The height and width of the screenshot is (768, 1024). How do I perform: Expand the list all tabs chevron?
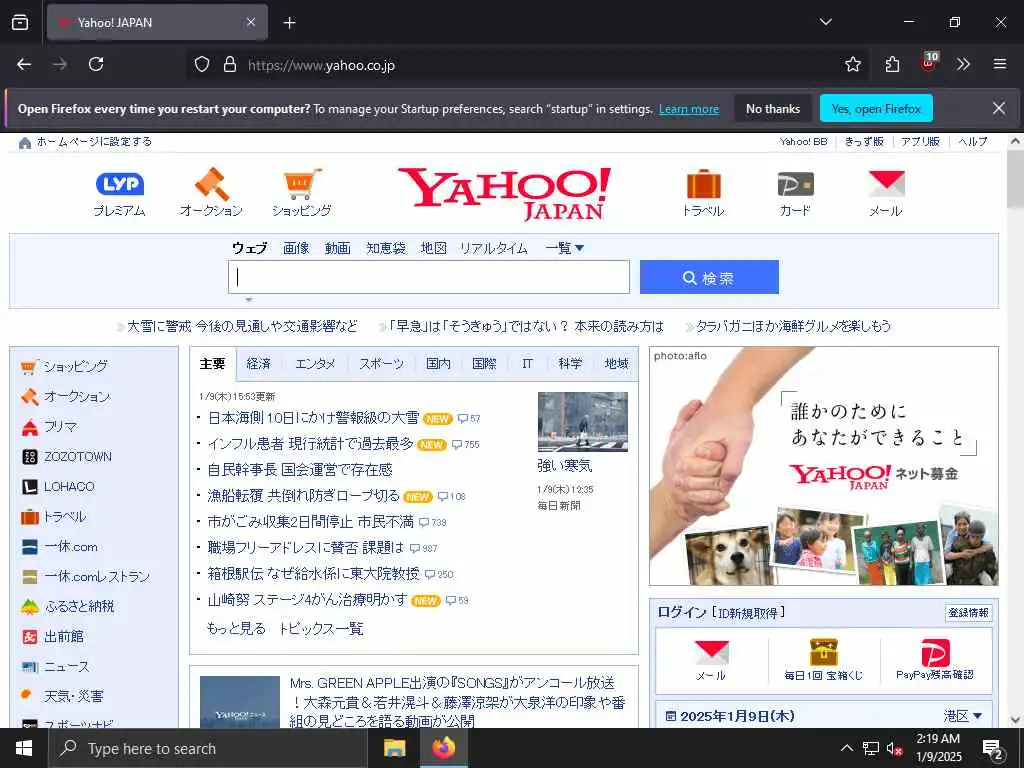point(826,22)
